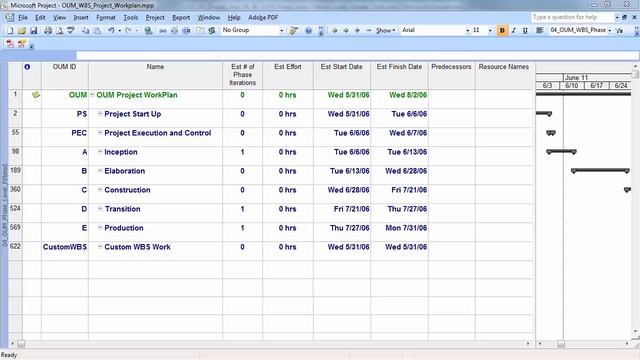Click the Paste icon in the toolbar

[97, 30]
